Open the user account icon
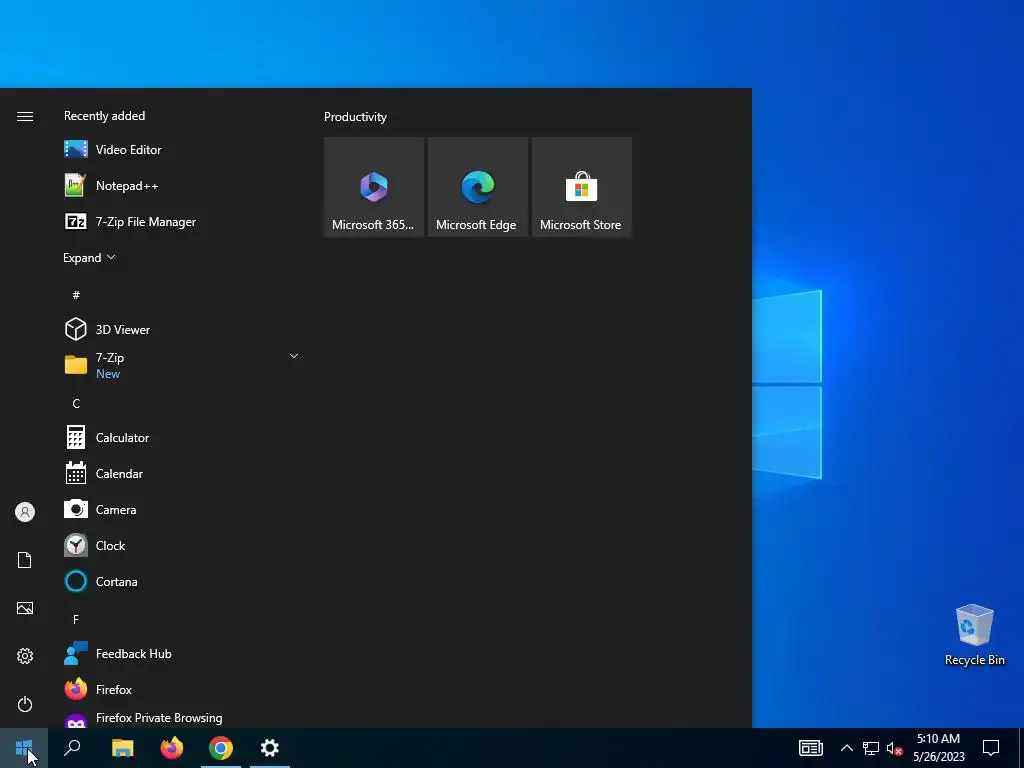Viewport: 1024px width, 768px height. (x=25, y=512)
